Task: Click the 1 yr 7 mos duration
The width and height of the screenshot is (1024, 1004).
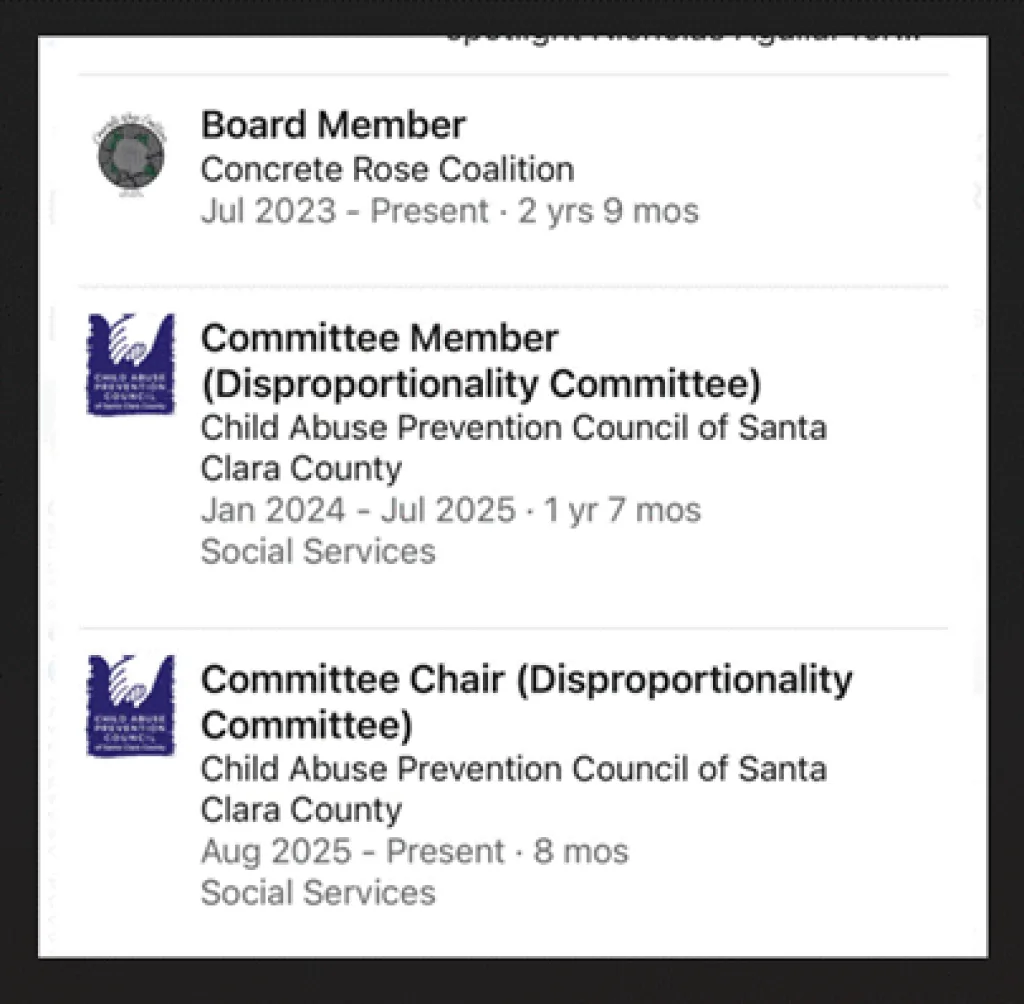Action: (x=622, y=510)
